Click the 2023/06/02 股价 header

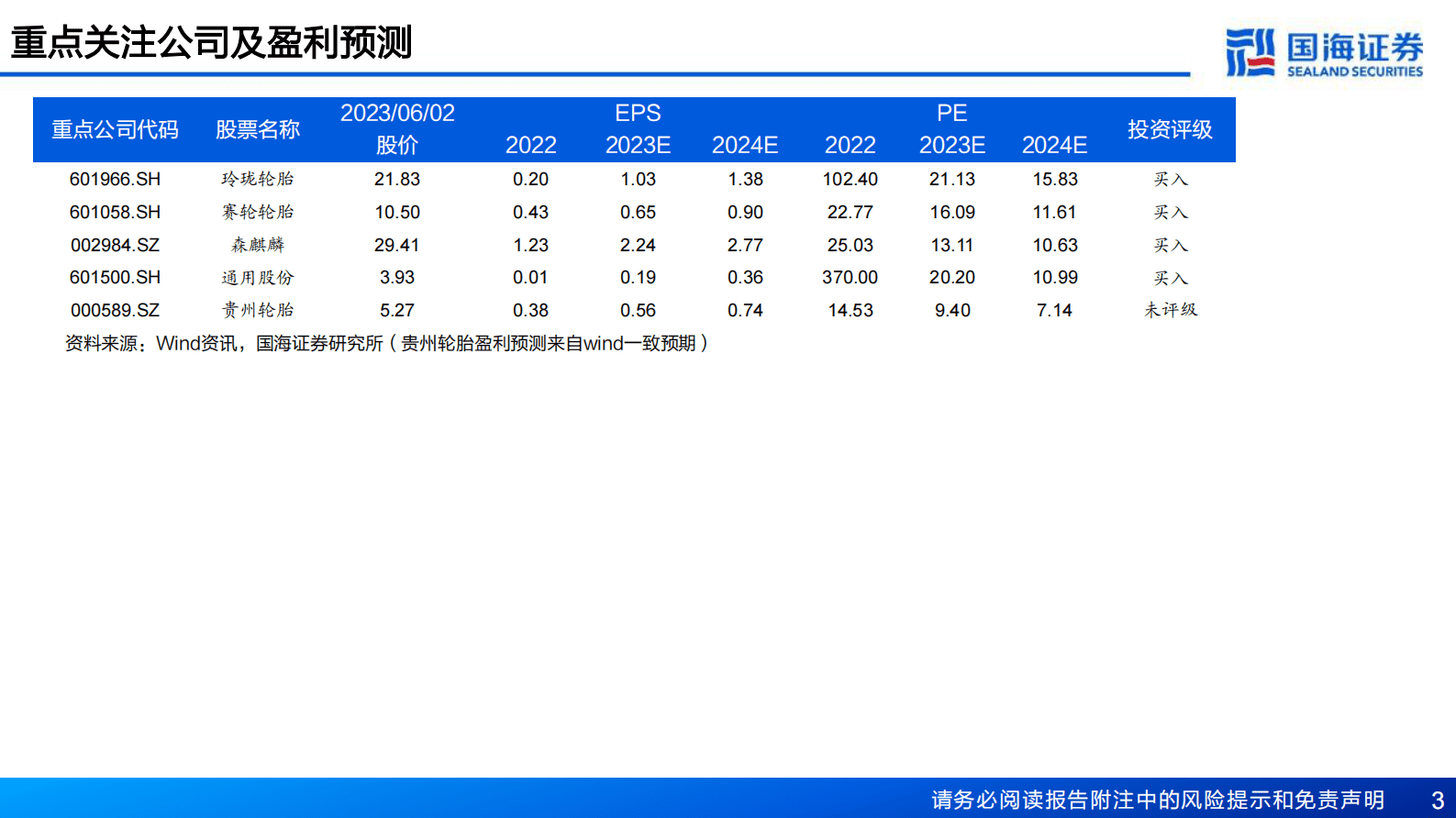click(397, 129)
